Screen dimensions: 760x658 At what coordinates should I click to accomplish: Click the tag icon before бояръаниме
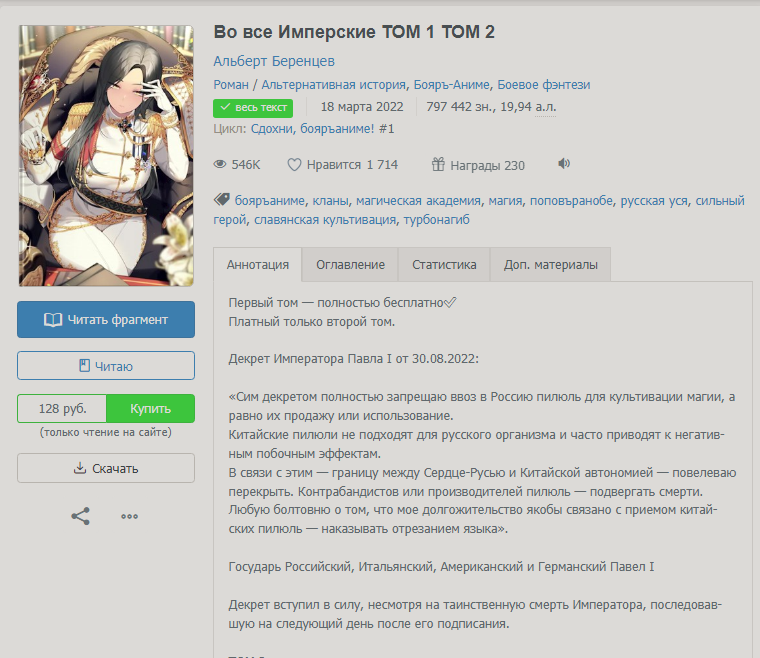tap(222, 200)
